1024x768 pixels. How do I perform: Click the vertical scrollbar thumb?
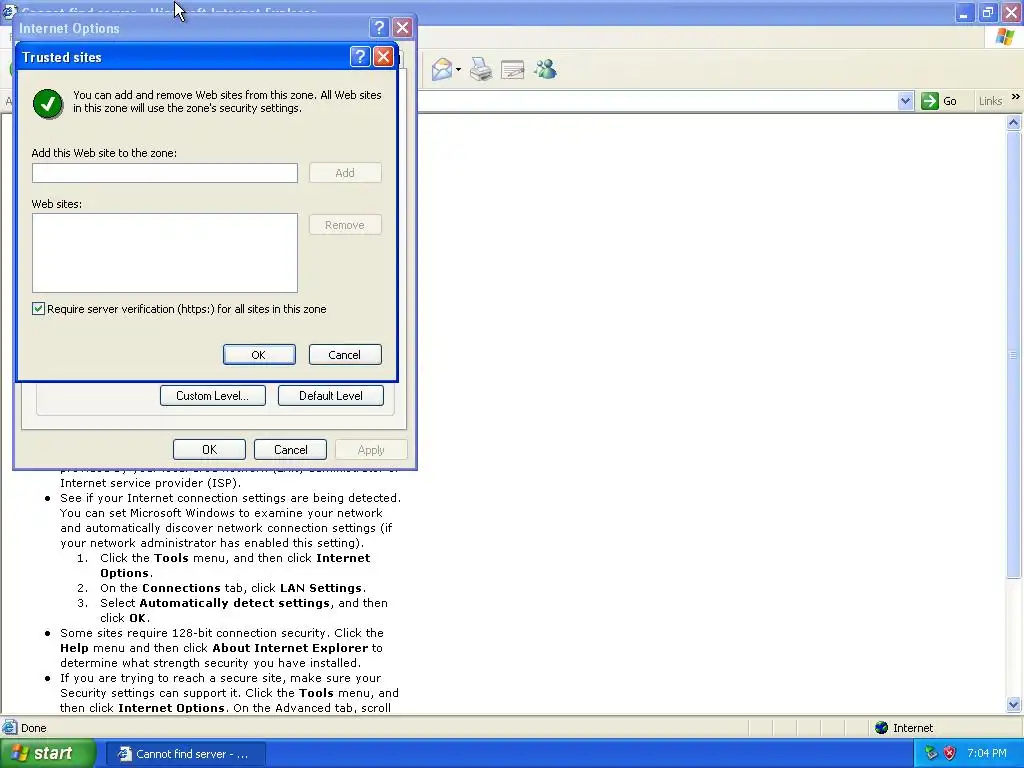[x=1014, y=355]
